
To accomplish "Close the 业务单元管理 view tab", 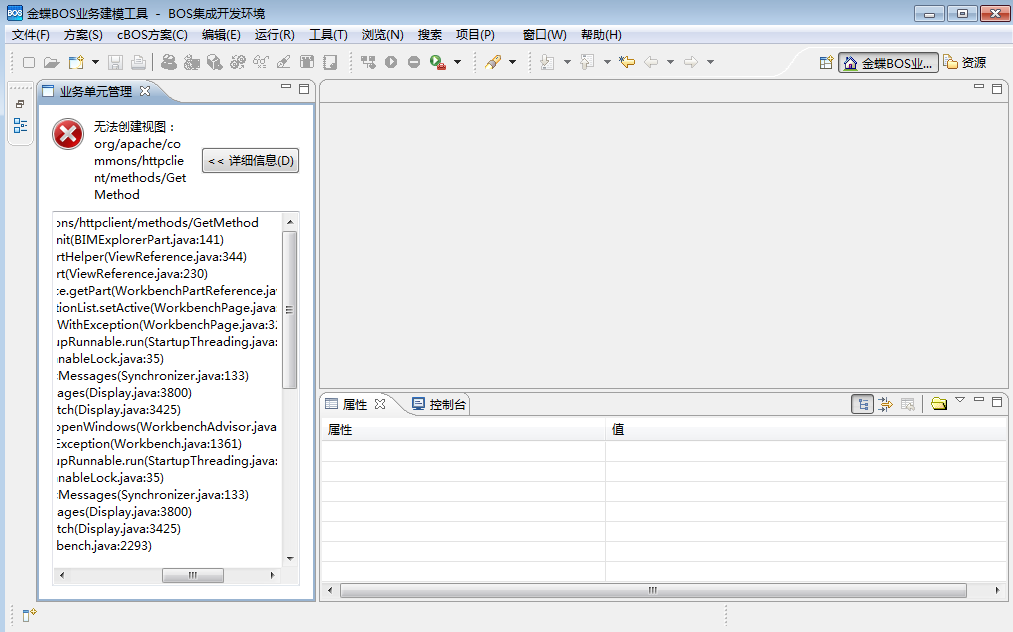I will (x=145, y=91).
